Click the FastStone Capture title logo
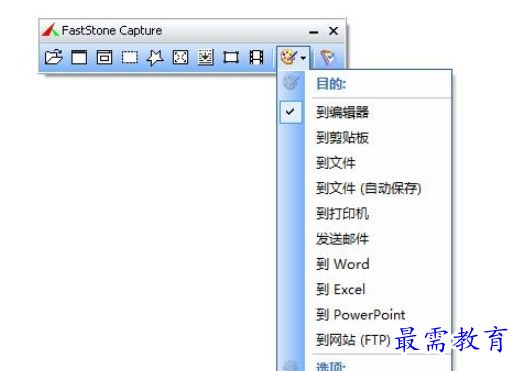The image size is (516, 371). click(x=50, y=30)
